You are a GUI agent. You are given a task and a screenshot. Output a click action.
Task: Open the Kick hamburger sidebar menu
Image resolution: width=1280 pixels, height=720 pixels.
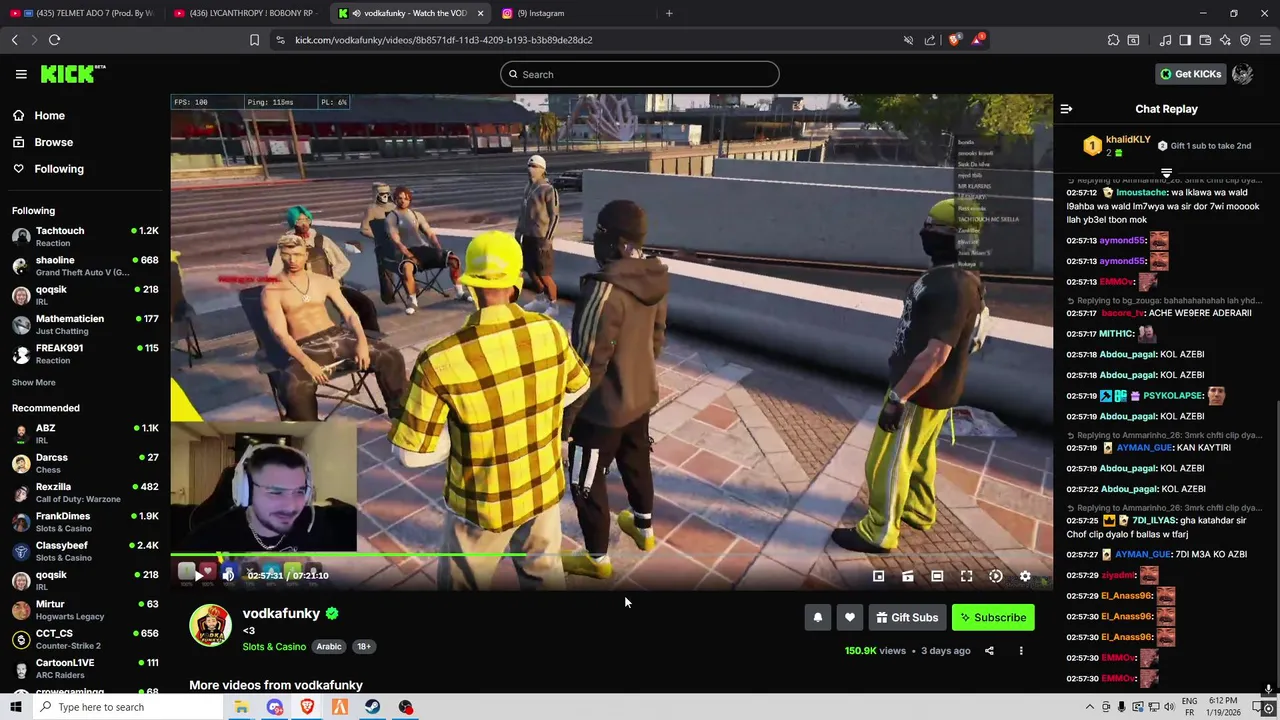(x=21, y=74)
